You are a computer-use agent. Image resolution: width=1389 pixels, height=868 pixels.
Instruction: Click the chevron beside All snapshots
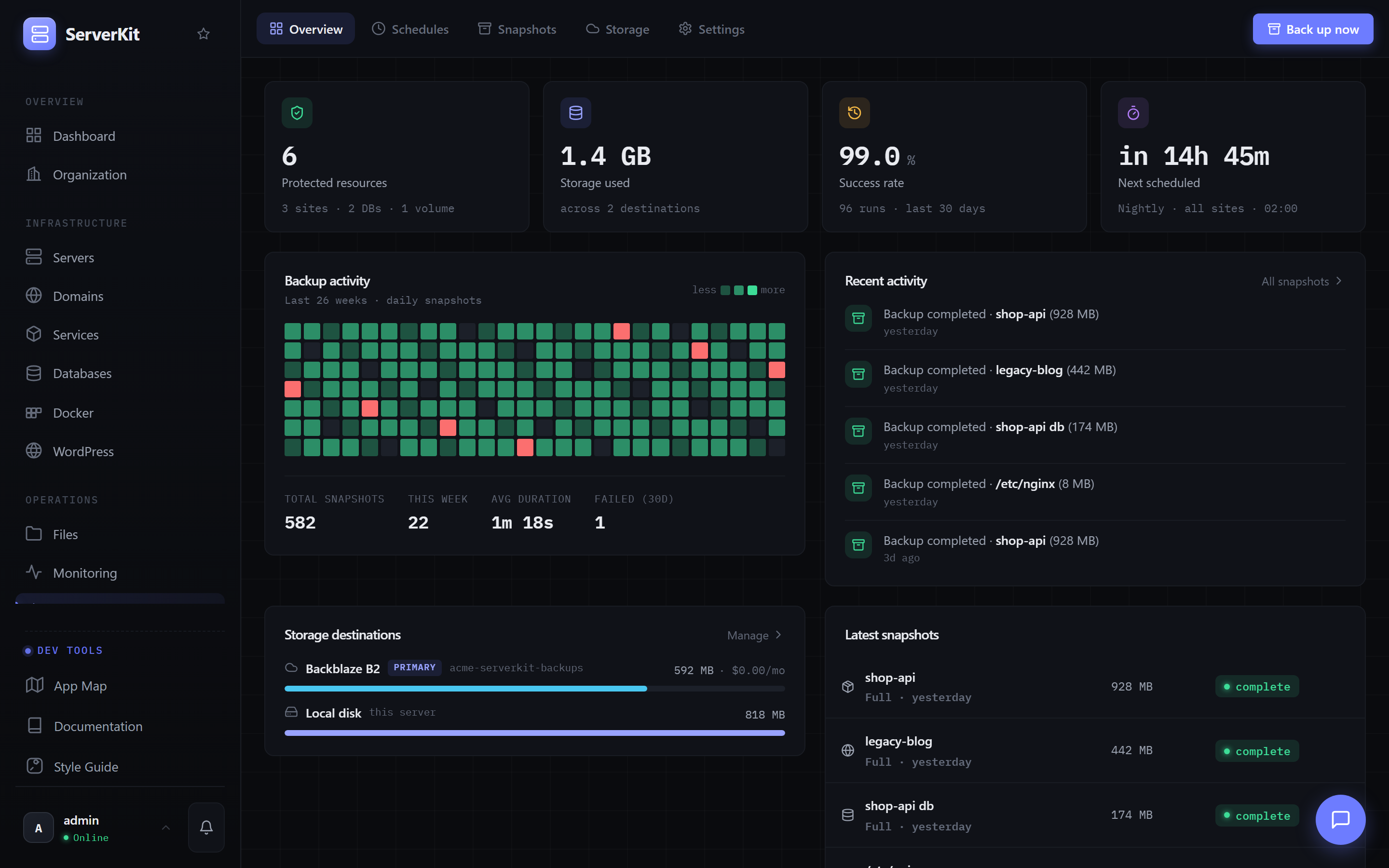(x=1339, y=281)
